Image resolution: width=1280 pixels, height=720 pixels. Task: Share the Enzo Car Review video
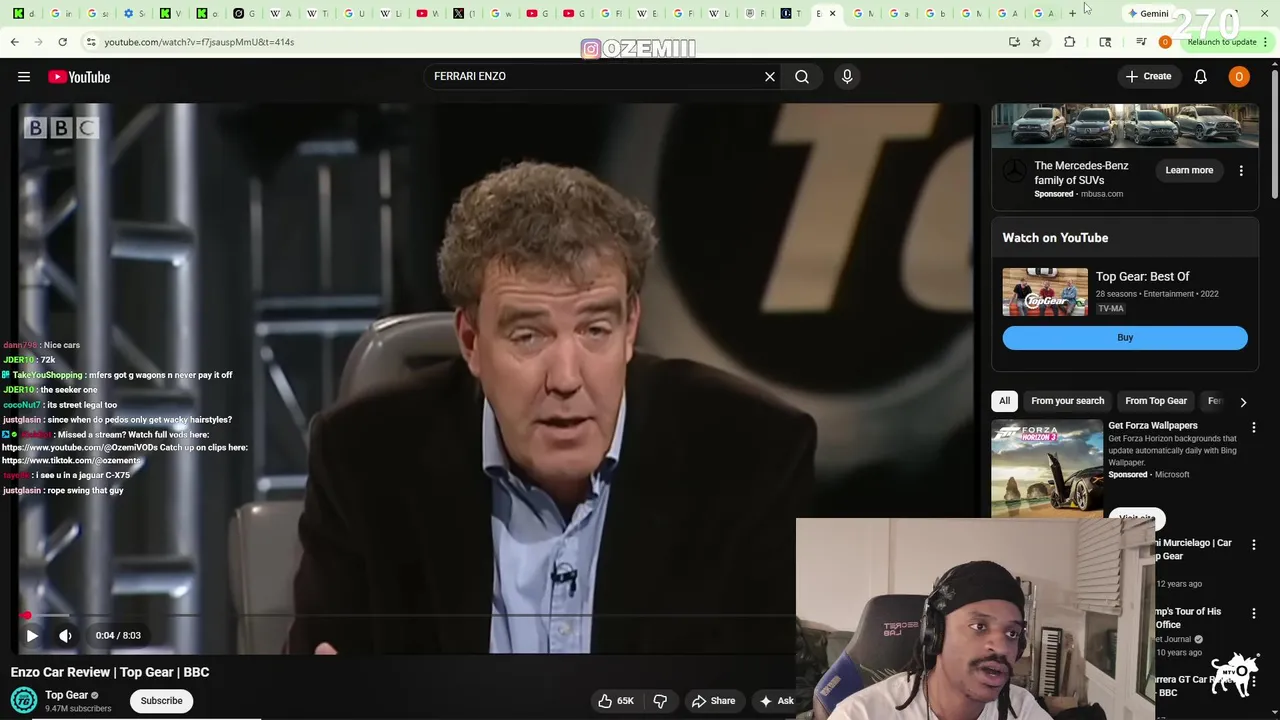[x=713, y=701]
